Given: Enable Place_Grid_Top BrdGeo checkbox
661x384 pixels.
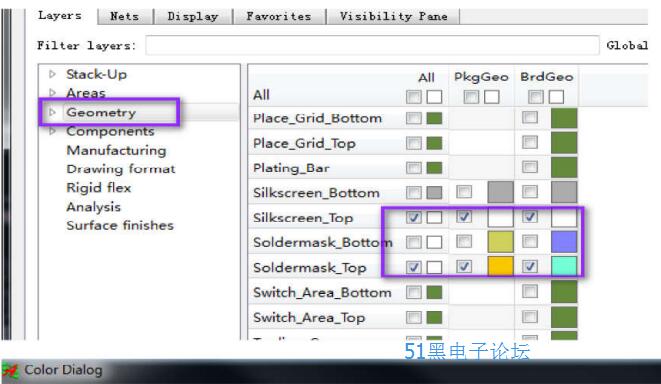Looking at the screenshot, I should pyautogui.click(x=529, y=142).
